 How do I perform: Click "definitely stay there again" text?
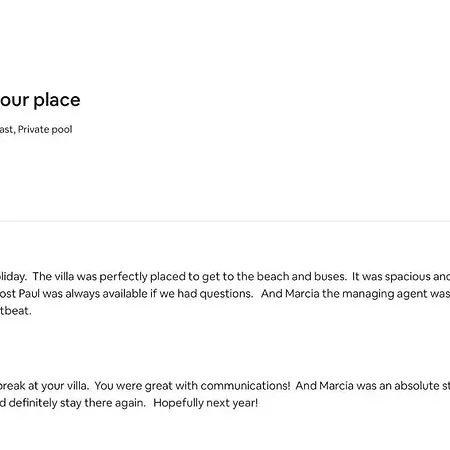(x=77, y=403)
